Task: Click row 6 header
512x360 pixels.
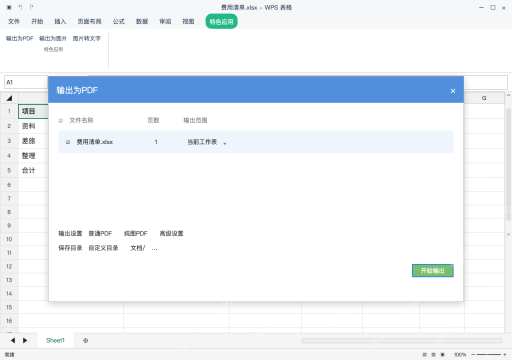Action: point(9,185)
